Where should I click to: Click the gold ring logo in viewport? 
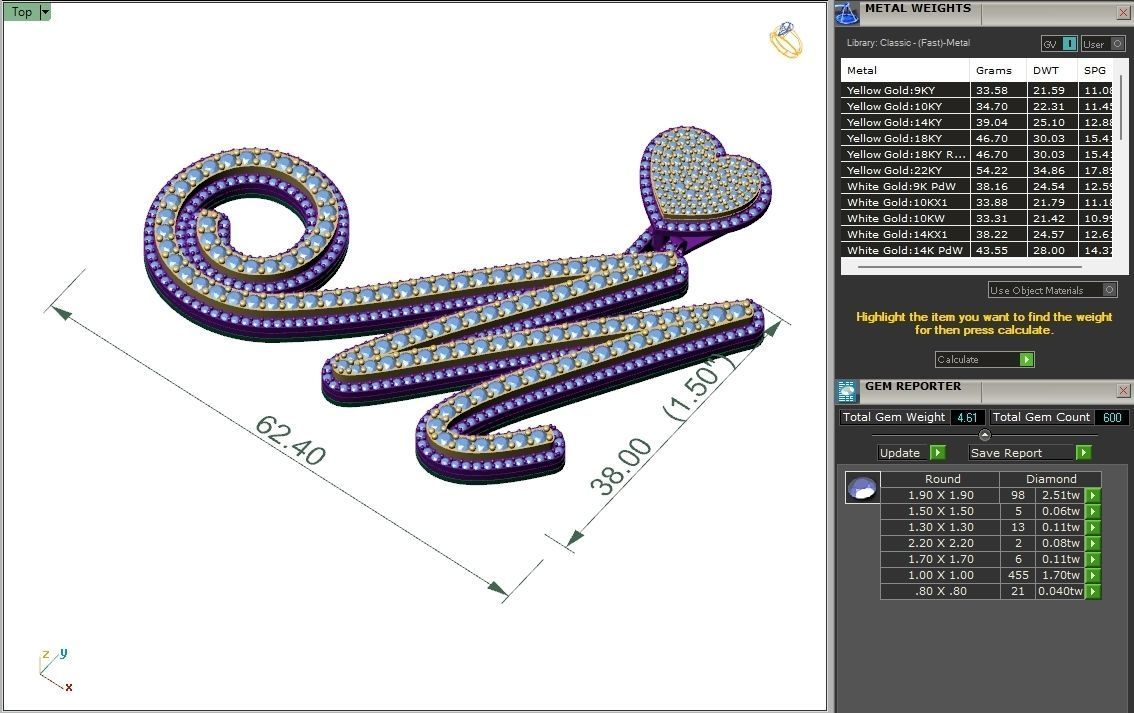coord(785,40)
